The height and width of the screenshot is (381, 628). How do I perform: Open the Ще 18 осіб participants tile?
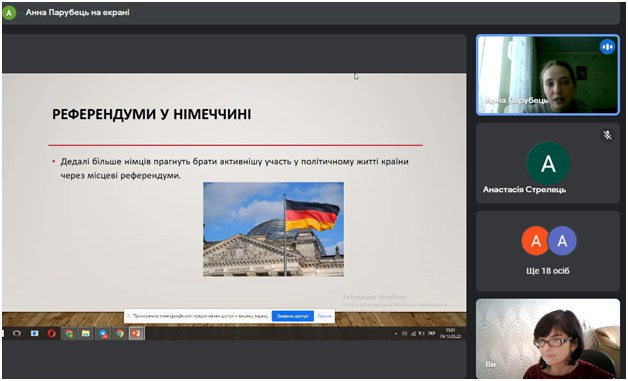point(548,251)
